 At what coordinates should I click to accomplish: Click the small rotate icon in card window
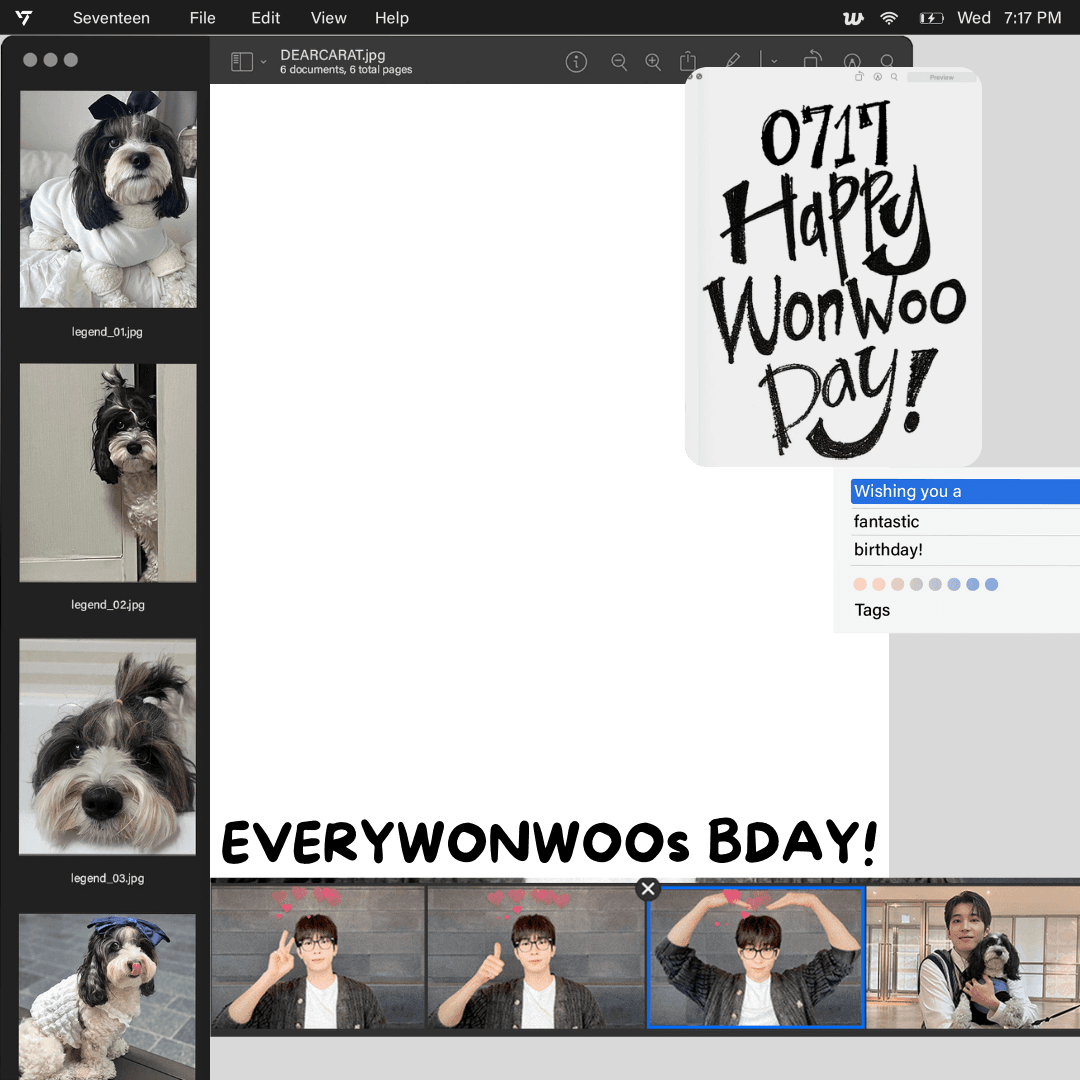point(859,76)
